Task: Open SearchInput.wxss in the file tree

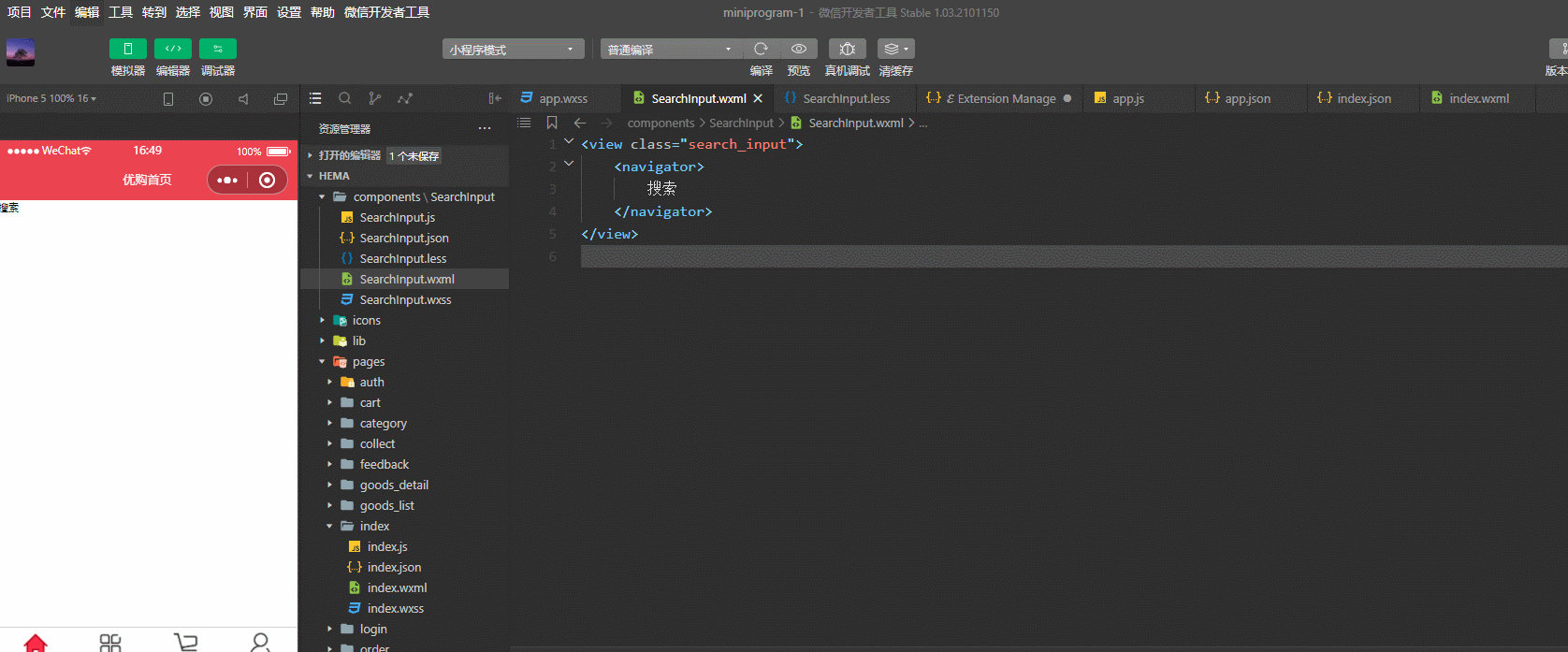Action: 404,299
